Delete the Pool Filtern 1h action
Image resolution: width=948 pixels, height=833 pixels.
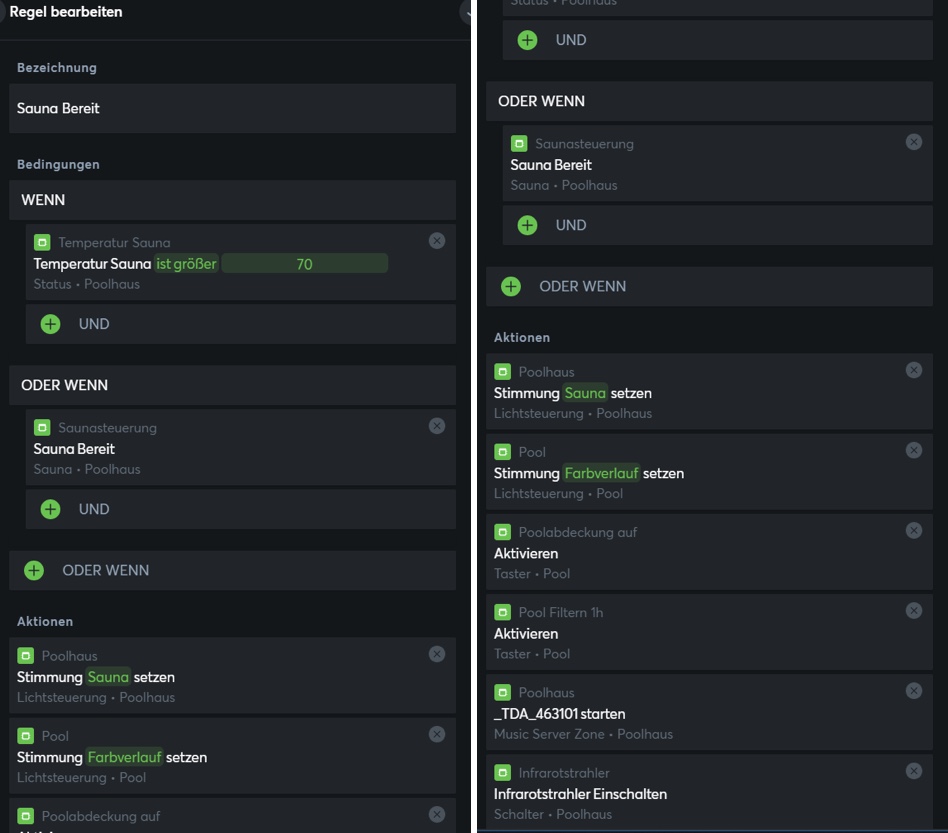913,611
